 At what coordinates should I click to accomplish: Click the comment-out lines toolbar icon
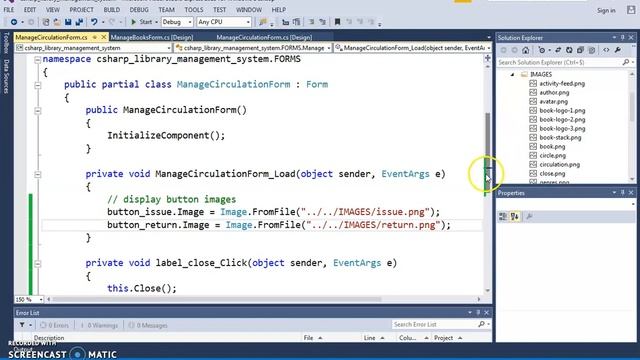tap(311, 22)
